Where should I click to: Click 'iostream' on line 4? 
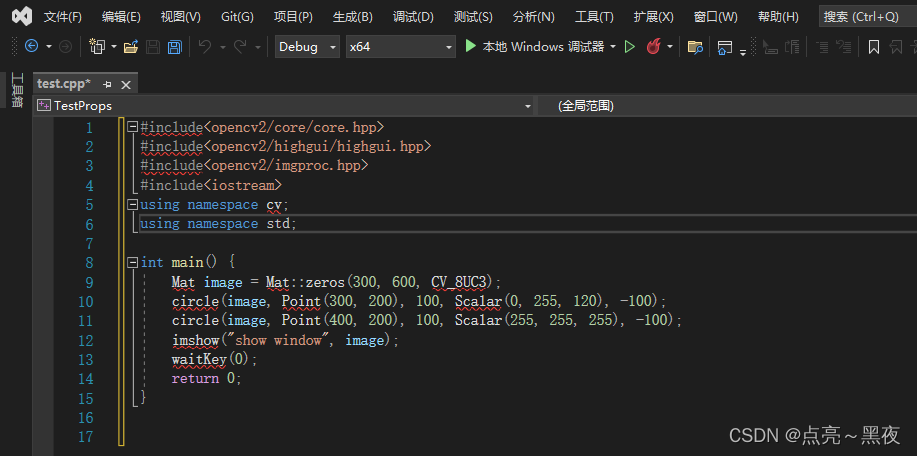[x=243, y=185]
